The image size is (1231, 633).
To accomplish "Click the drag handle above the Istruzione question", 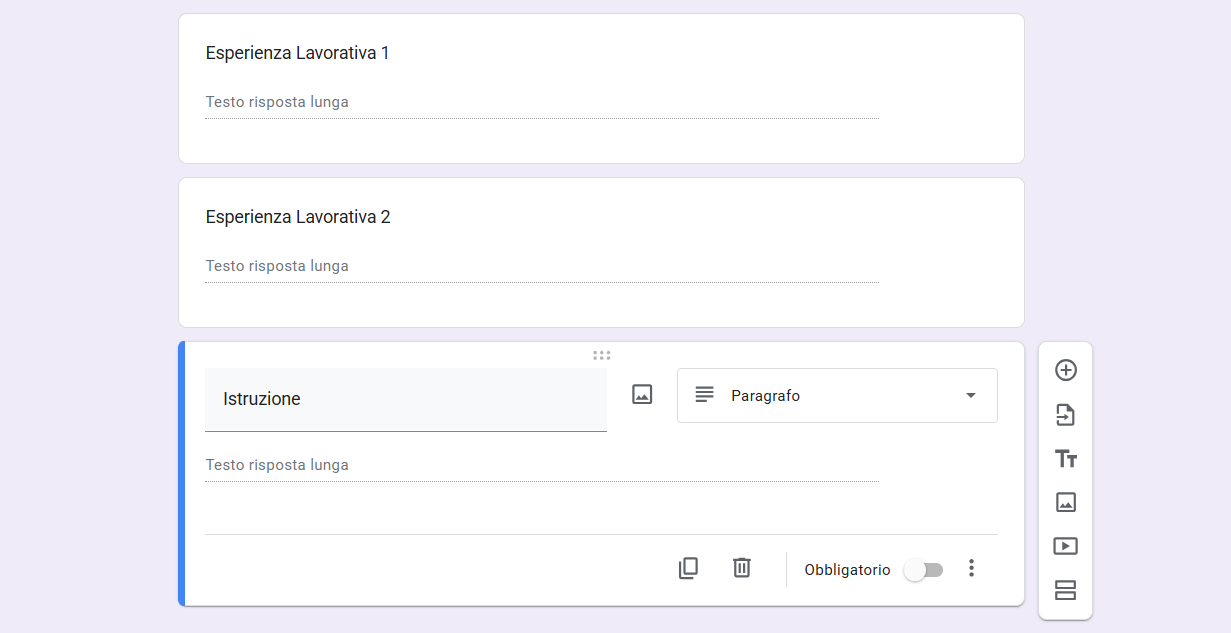I will point(601,354).
